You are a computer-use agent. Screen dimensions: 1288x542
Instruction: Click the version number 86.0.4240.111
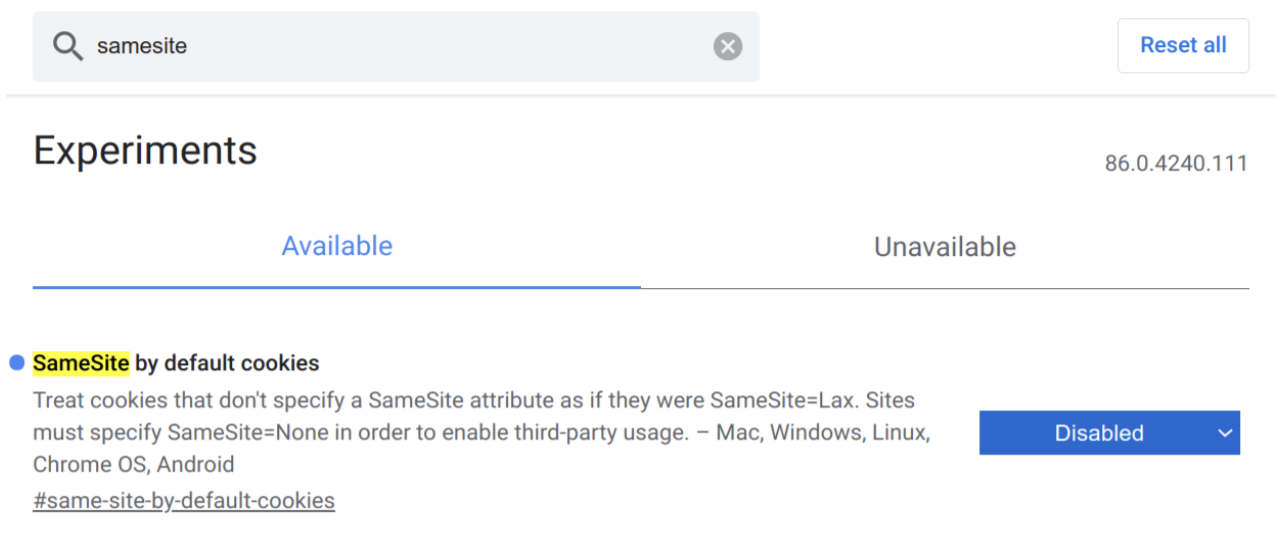[x=1176, y=164]
